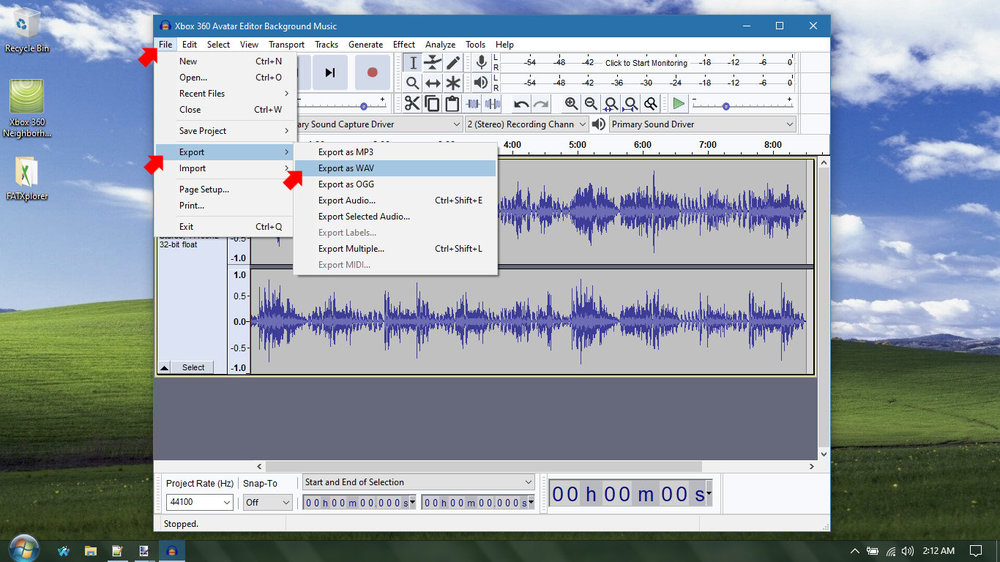
Task: Adjust the recording volume slider knob
Action: tap(364, 107)
